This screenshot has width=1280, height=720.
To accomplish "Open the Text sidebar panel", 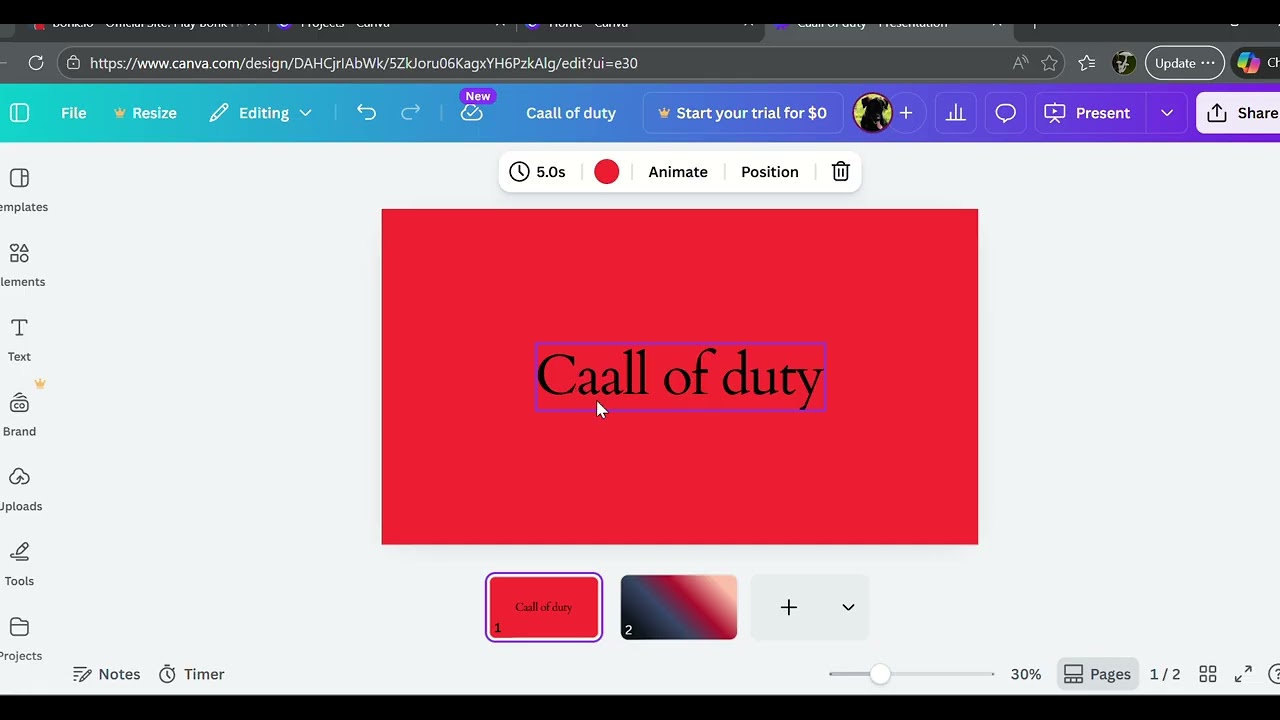I will 20,341.
